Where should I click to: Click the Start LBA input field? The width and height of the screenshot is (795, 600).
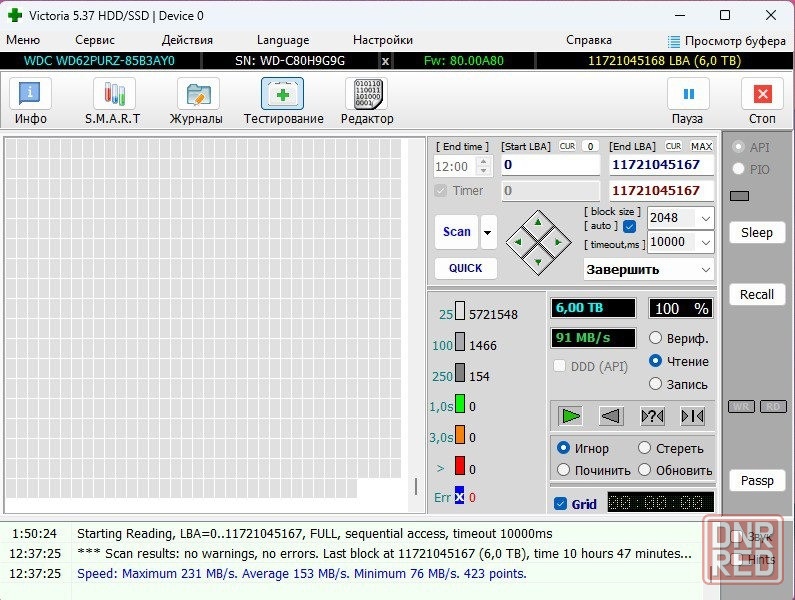(x=551, y=165)
